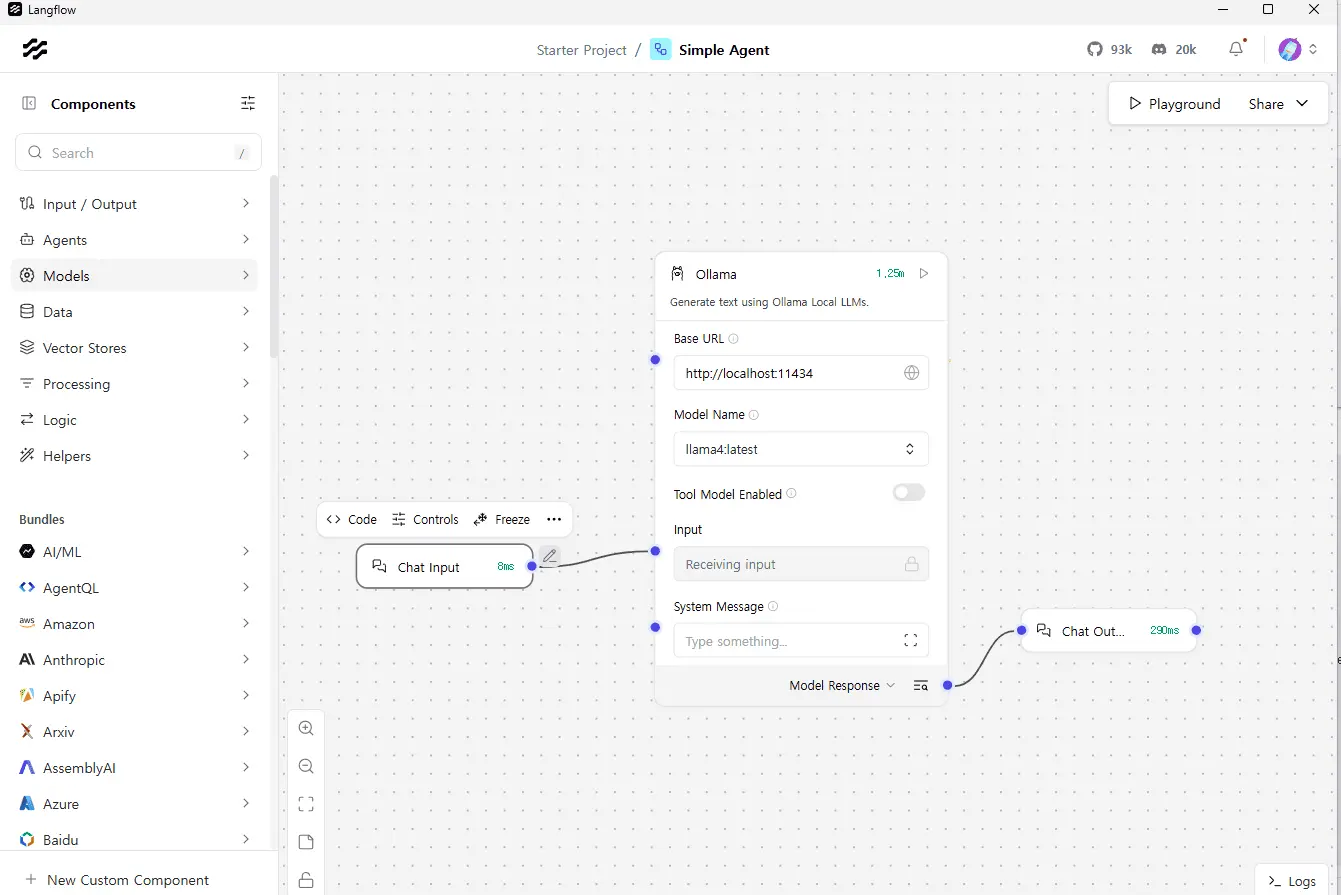Screen dimensions: 1341x895
Task: Click the Model Response output port
Action: coord(947,685)
